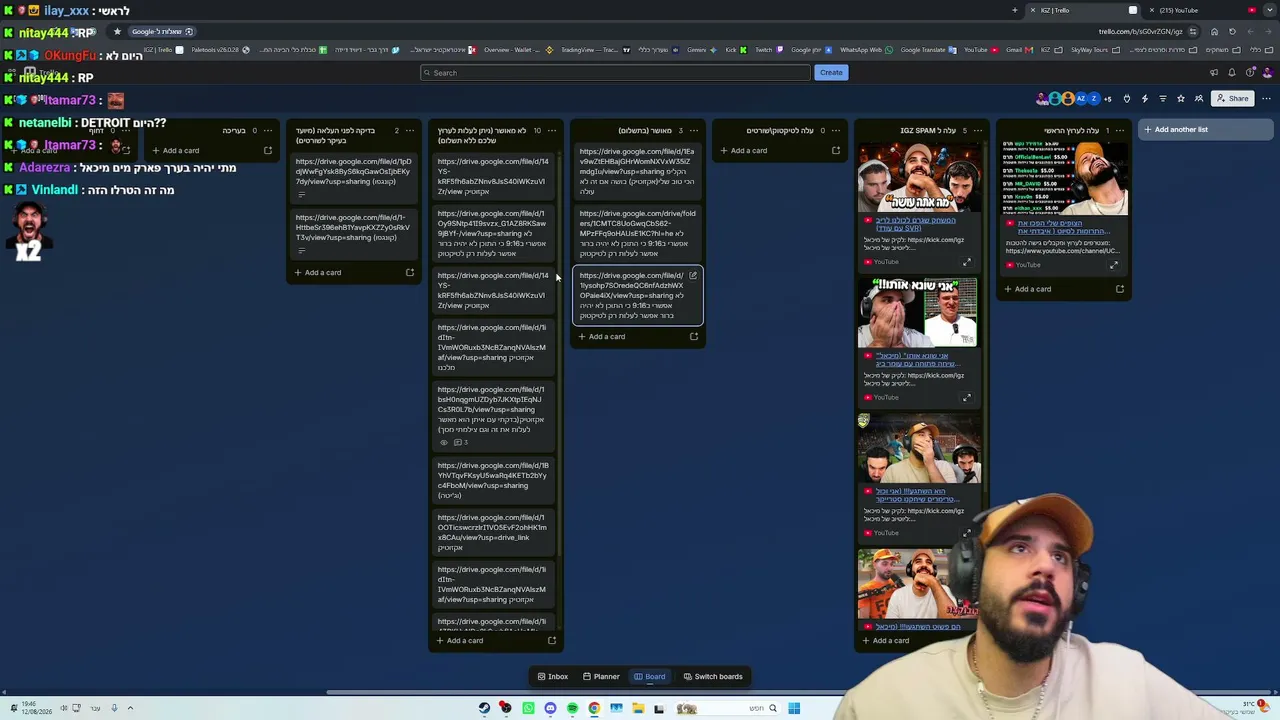Image resolution: width=1280 pixels, height=720 pixels.
Task: Open the board filter icon
Action: tap(1163, 99)
